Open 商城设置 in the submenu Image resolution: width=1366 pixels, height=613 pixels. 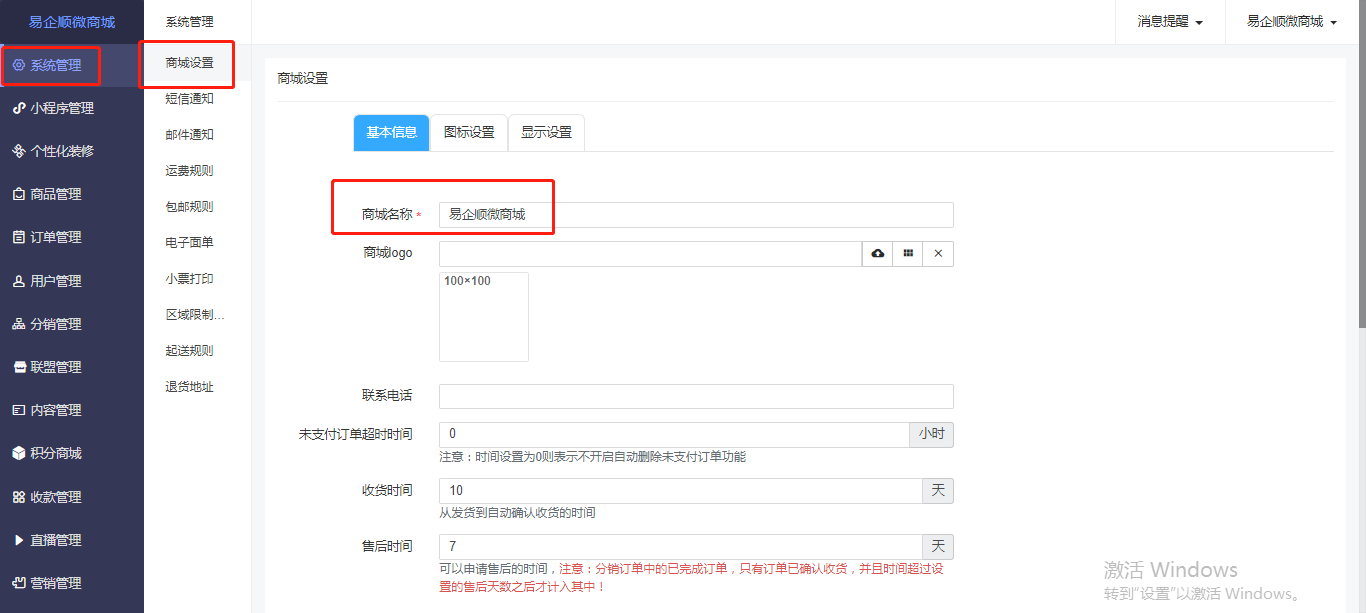(x=190, y=63)
